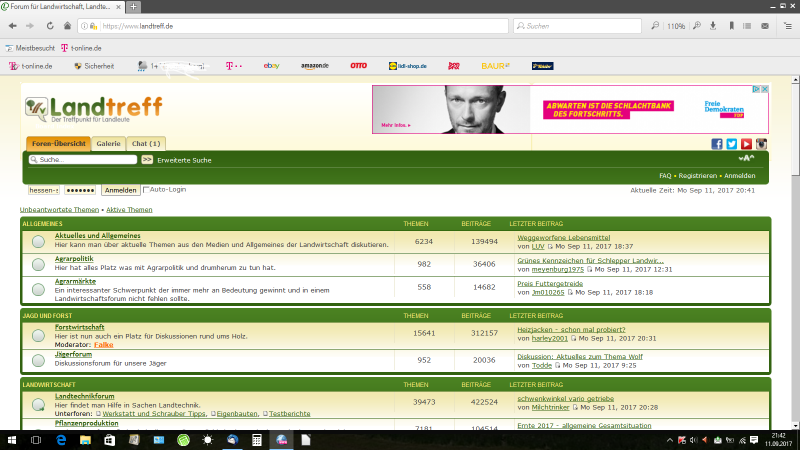Click the browser Suchen search box

[577, 26]
